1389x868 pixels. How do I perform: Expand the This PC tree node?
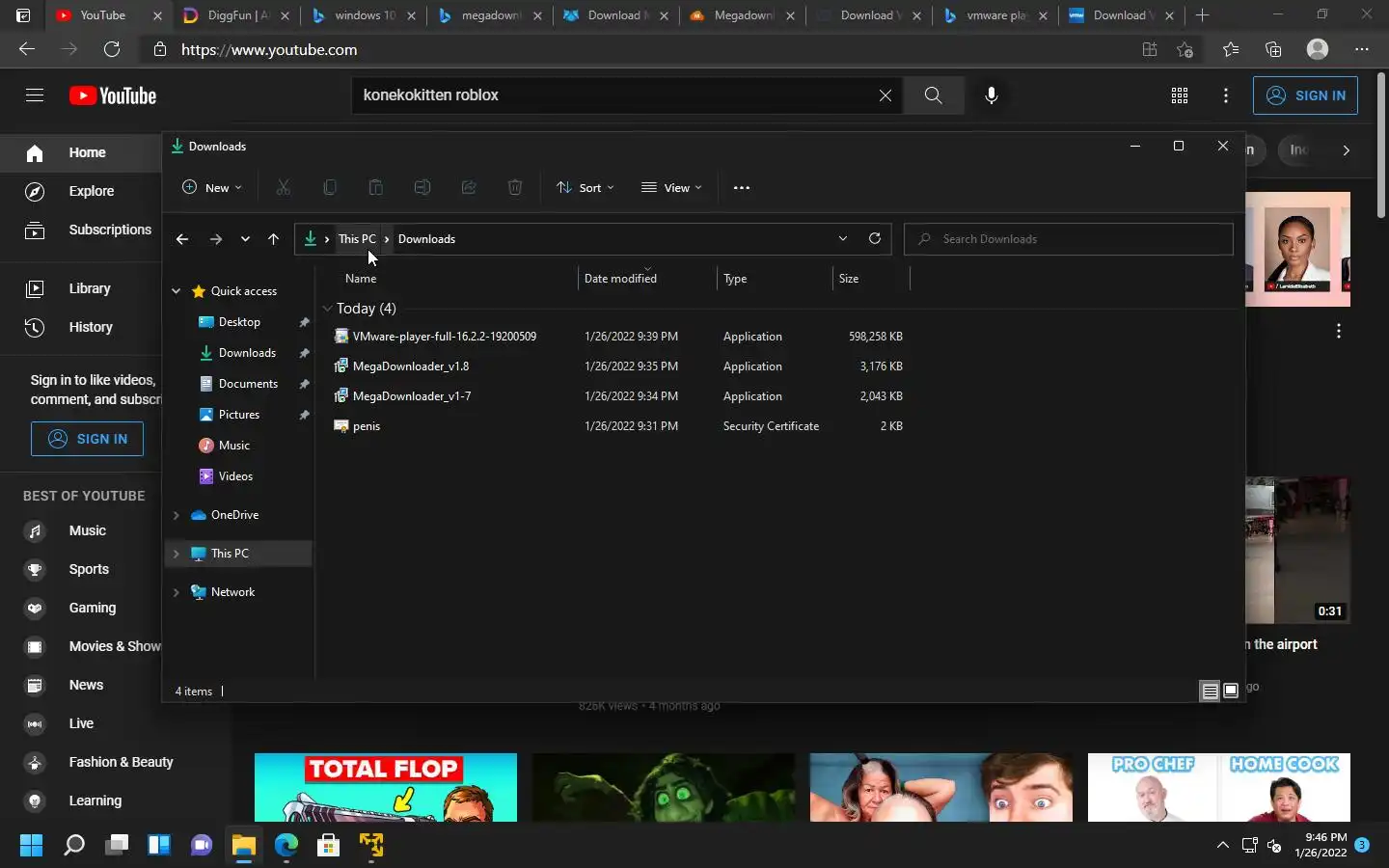coord(177,554)
